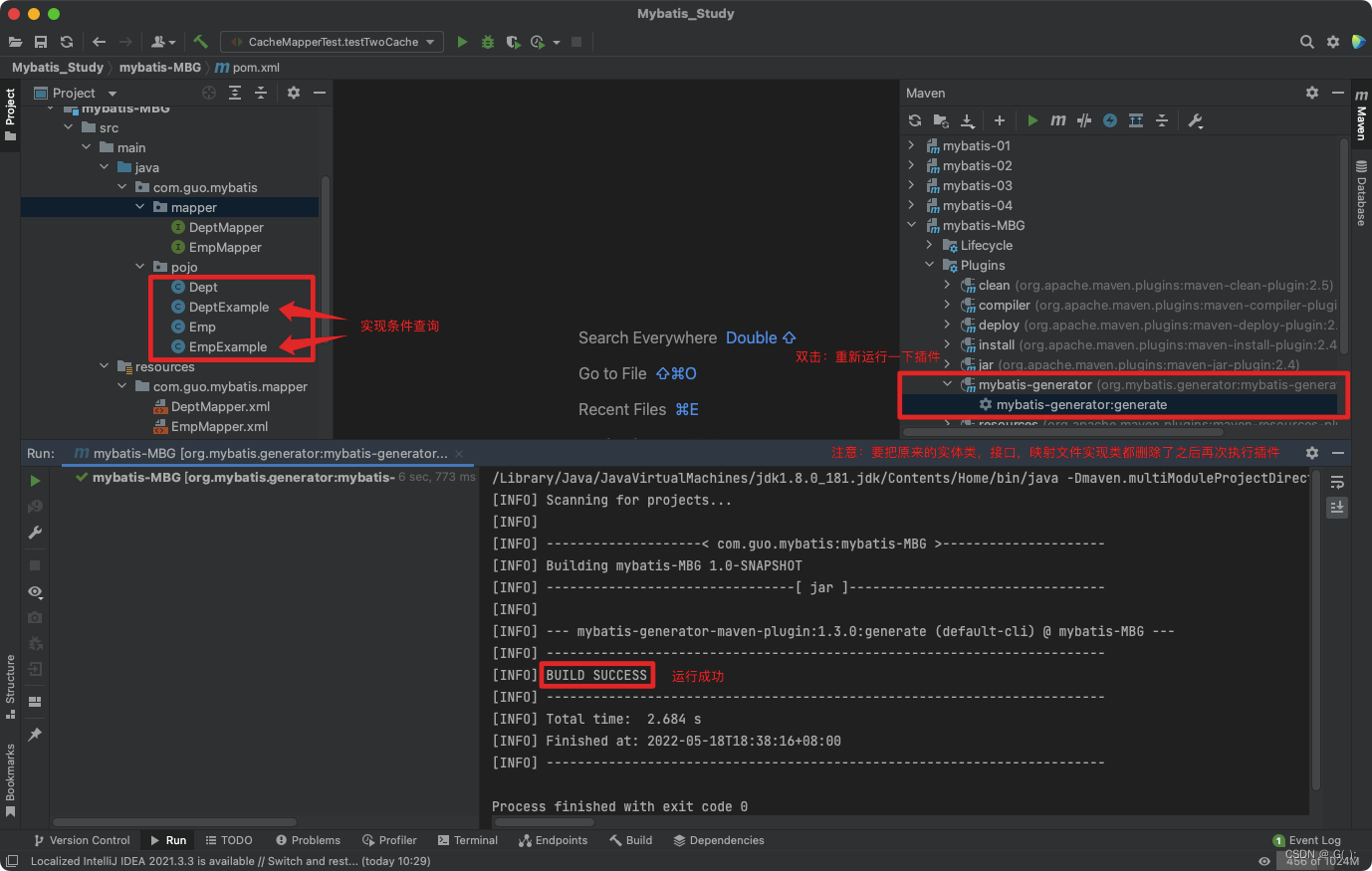
Task: Click the mybatis-MBG breadcrumb
Action: click(x=160, y=68)
